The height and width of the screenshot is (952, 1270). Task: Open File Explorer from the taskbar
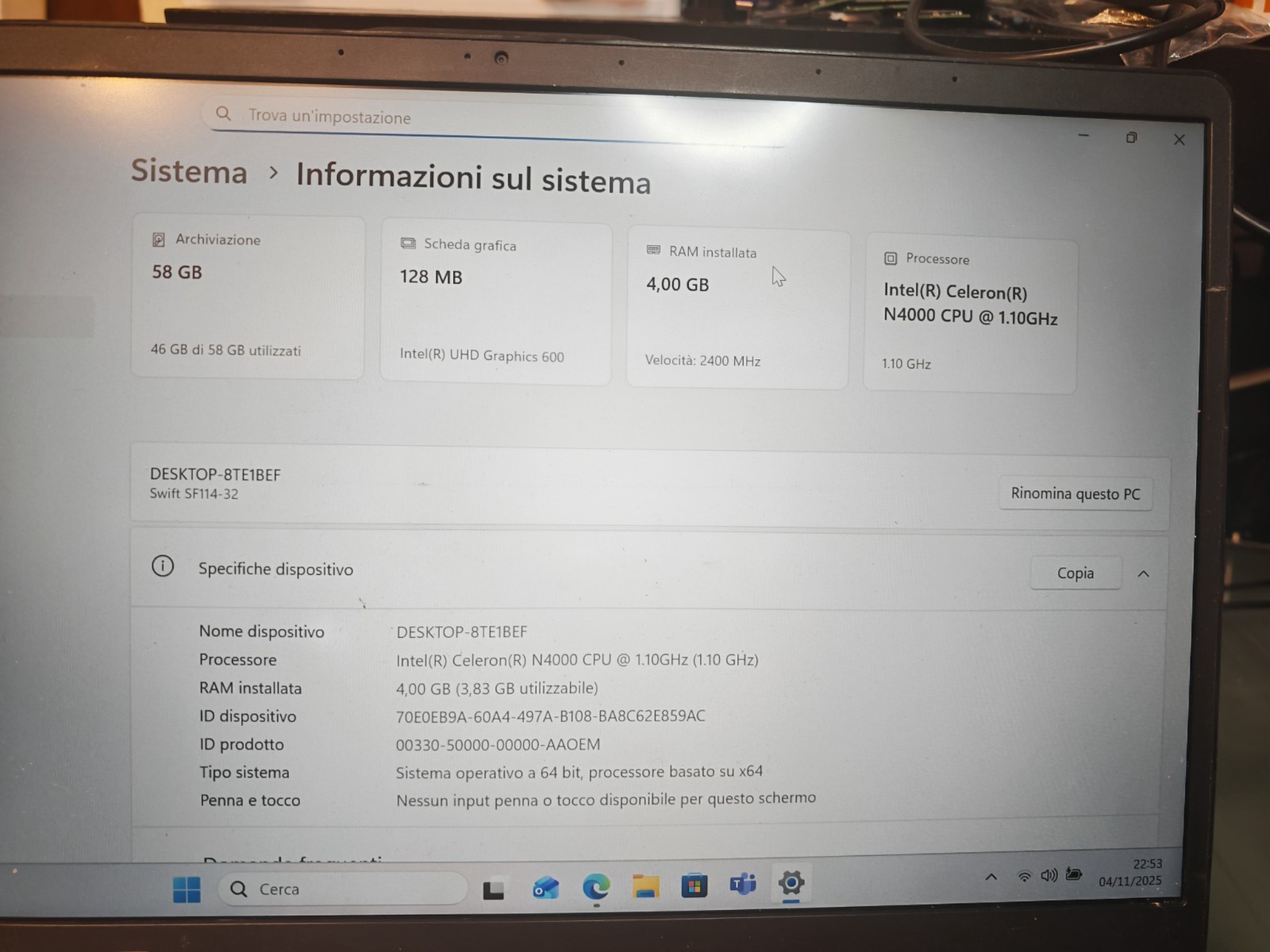tap(645, 885)
